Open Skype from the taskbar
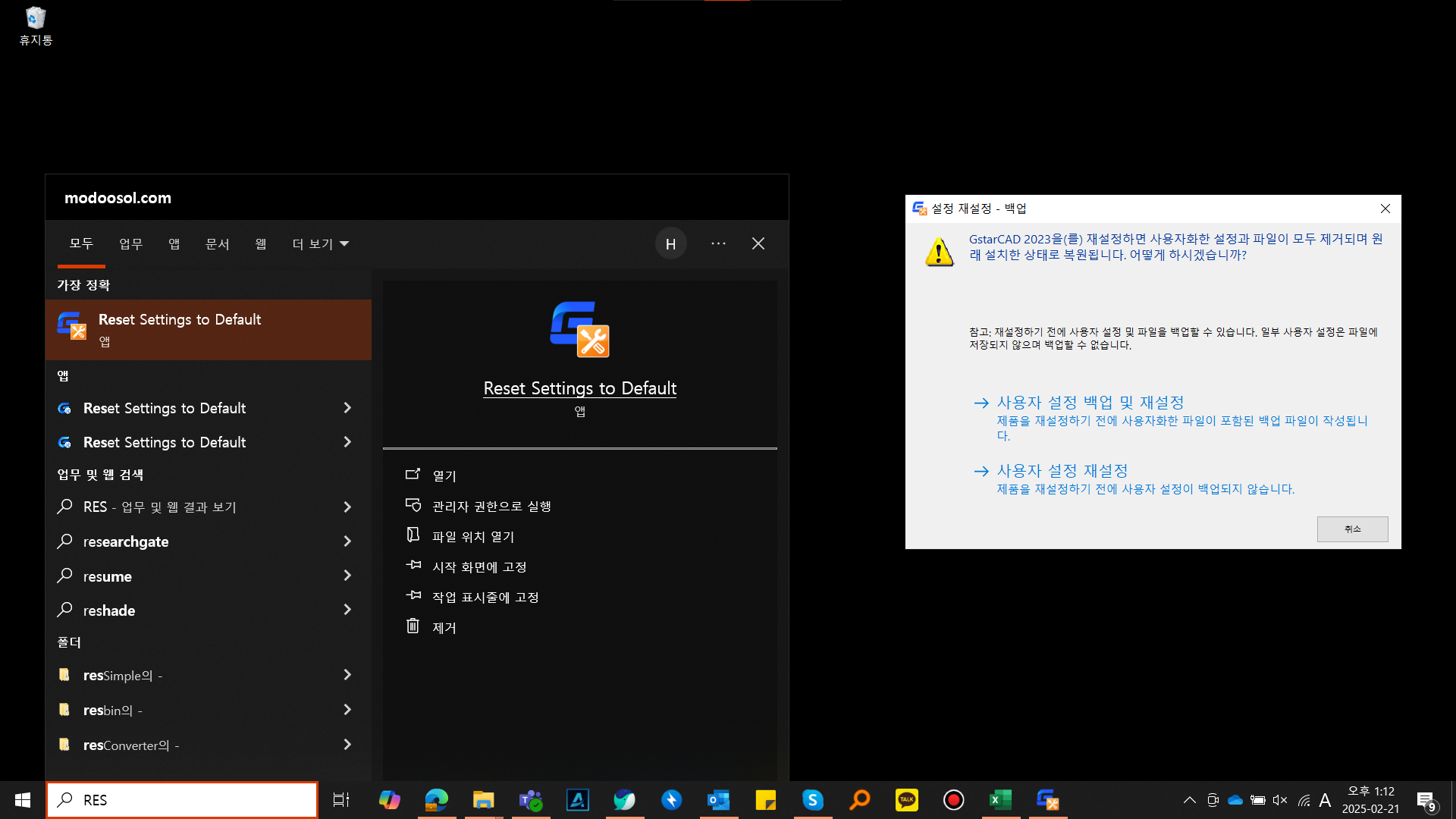The height and width of the screenshot is (819, 1456). point(813,800)
